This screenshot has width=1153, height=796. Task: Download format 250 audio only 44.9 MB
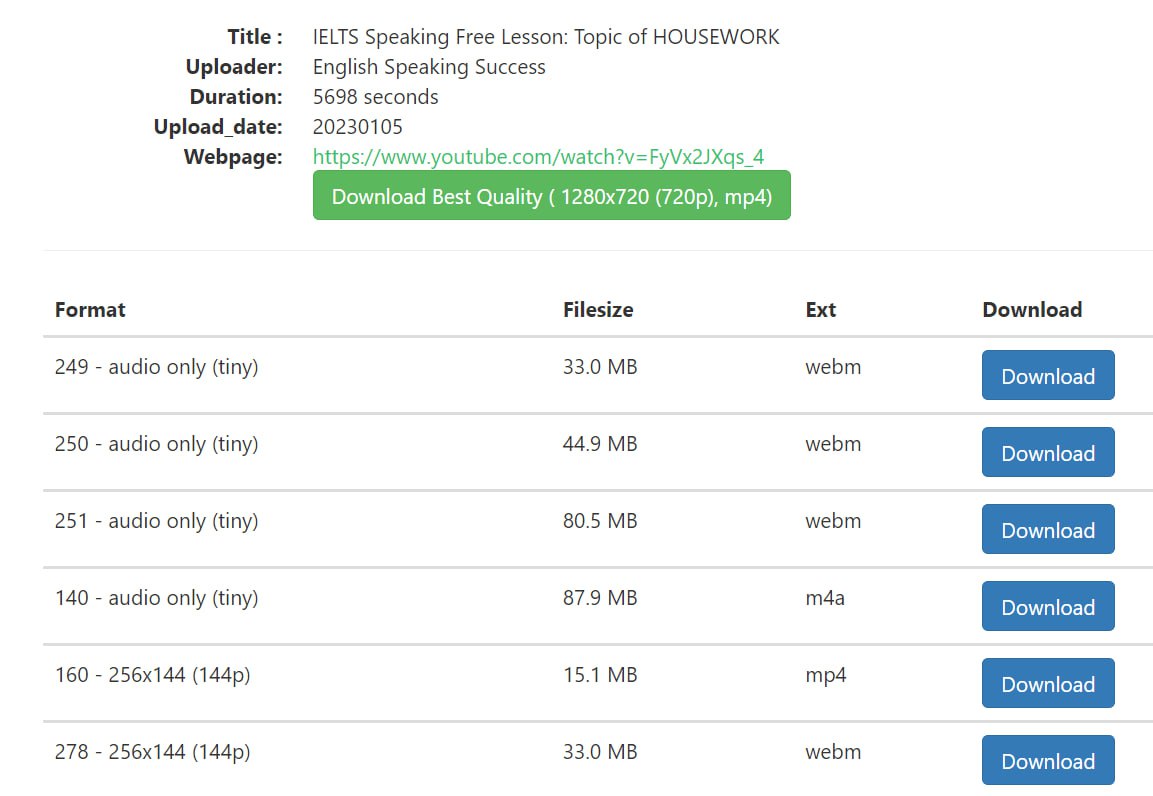point(1048,452)
